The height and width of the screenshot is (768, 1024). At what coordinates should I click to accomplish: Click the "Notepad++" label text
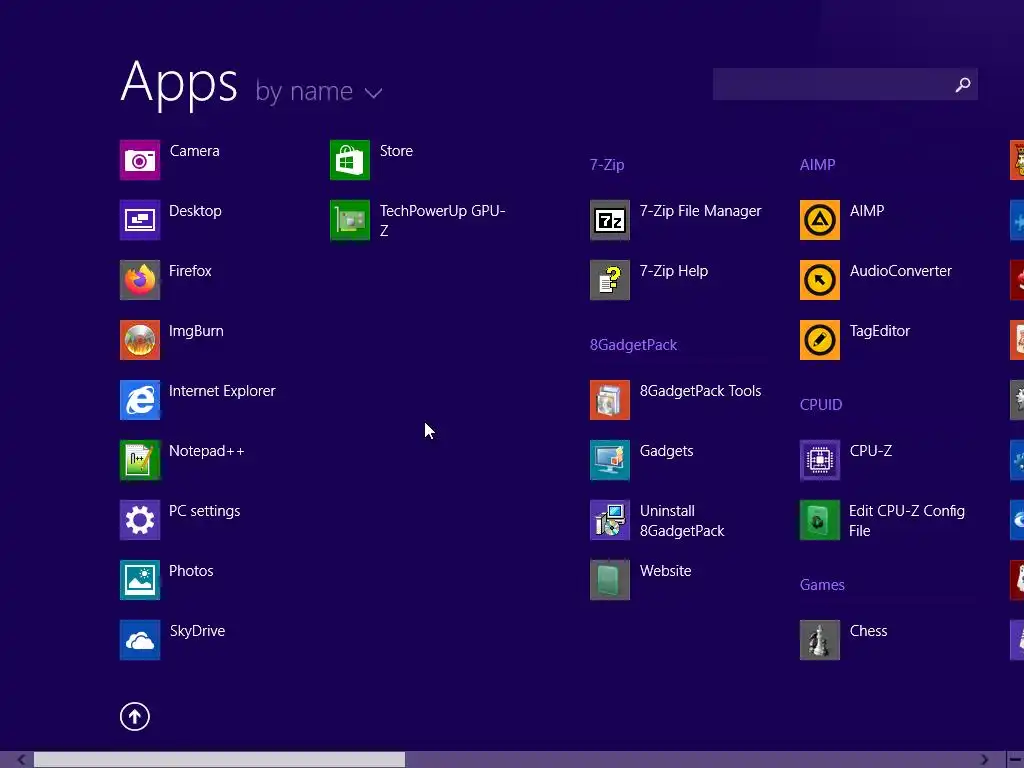pos(206,451)
